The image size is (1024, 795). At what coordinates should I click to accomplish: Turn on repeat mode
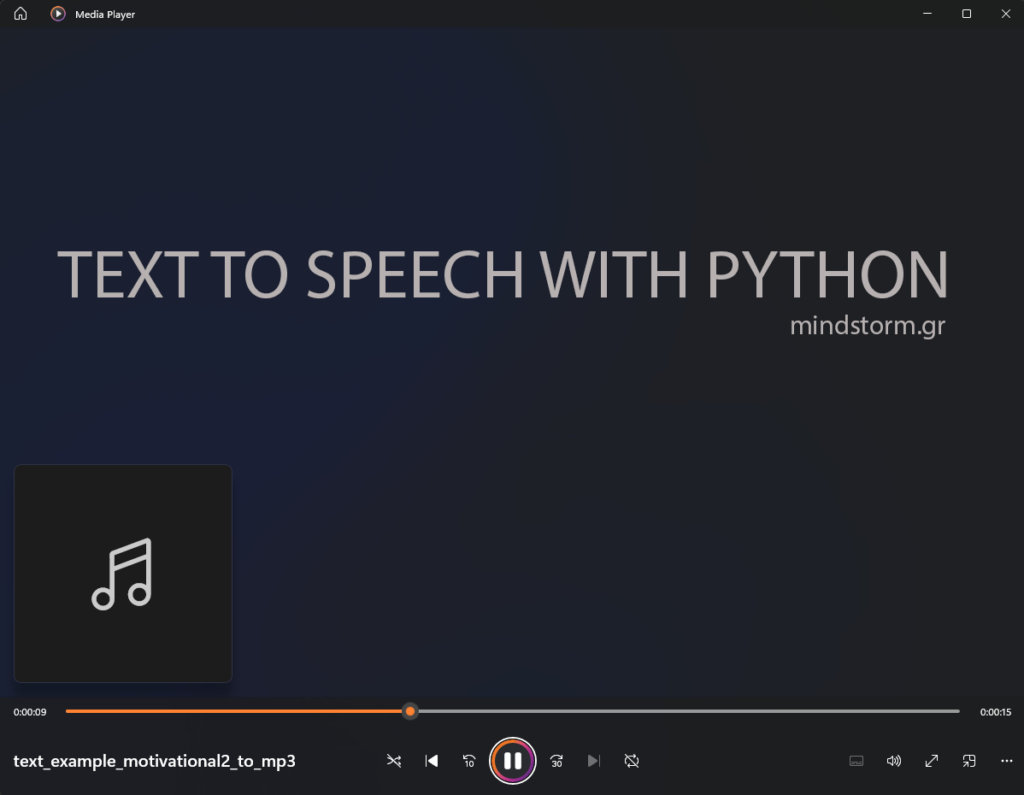tap(631, 761)
